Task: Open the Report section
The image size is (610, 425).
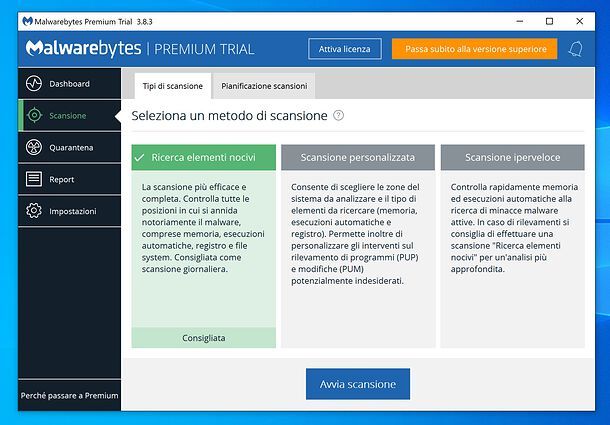Action: point(69,179)
